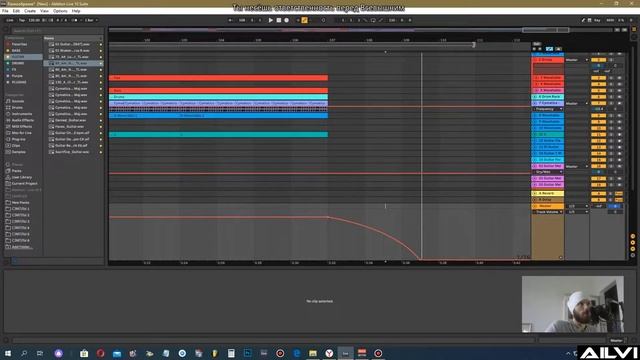Screen dimensions: 640x360
Task: Open the Max for Live category
Action: click(x=22, y=133)
